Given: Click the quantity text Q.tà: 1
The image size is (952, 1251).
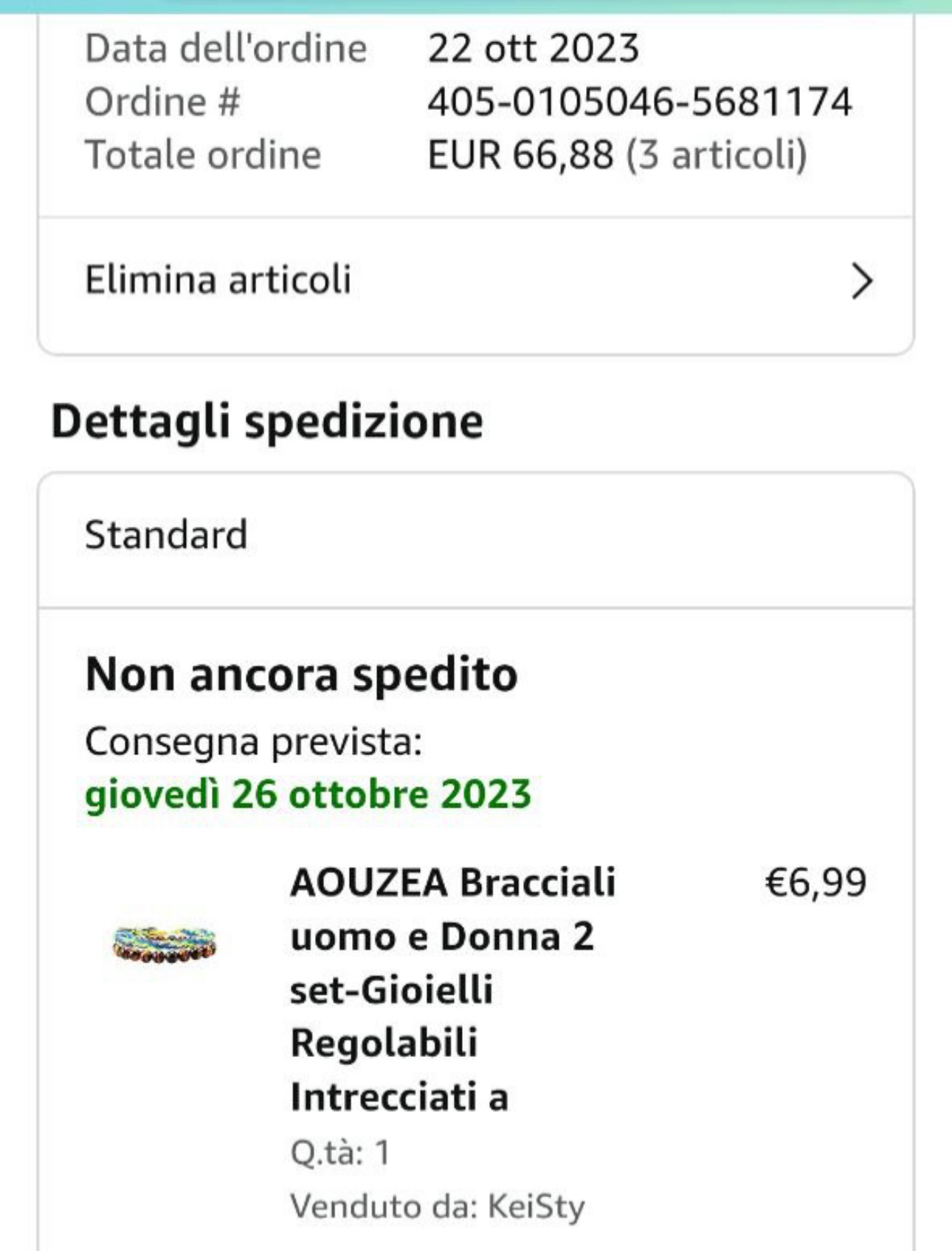Looking at the screenshot, I should [x=339, y=1152].
